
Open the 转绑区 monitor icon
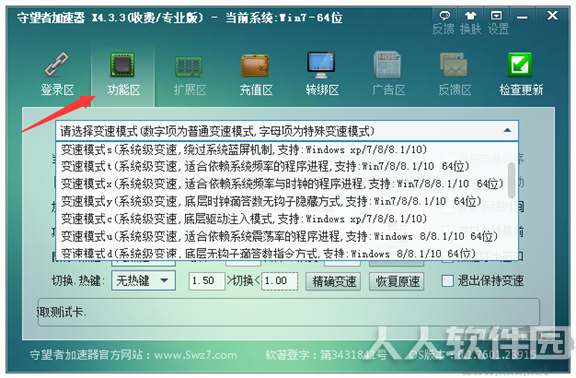pos(321,65)
